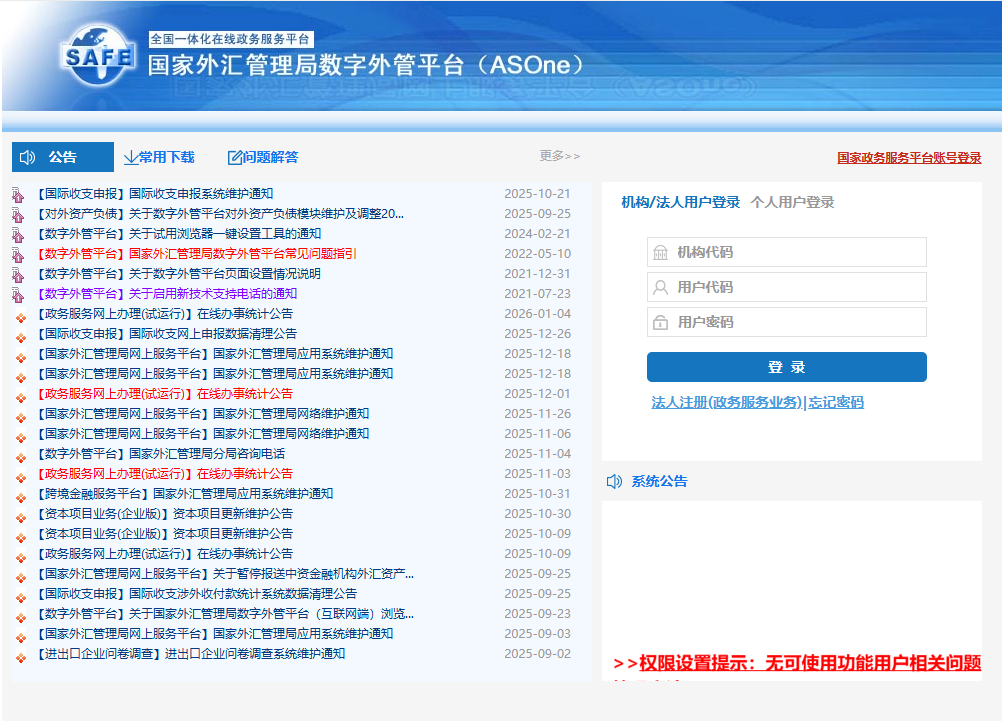Click pinned icon beside red 常见问题指引 notice
The height and width of the screenshot is (721, 1002).
tap(18, 255)
